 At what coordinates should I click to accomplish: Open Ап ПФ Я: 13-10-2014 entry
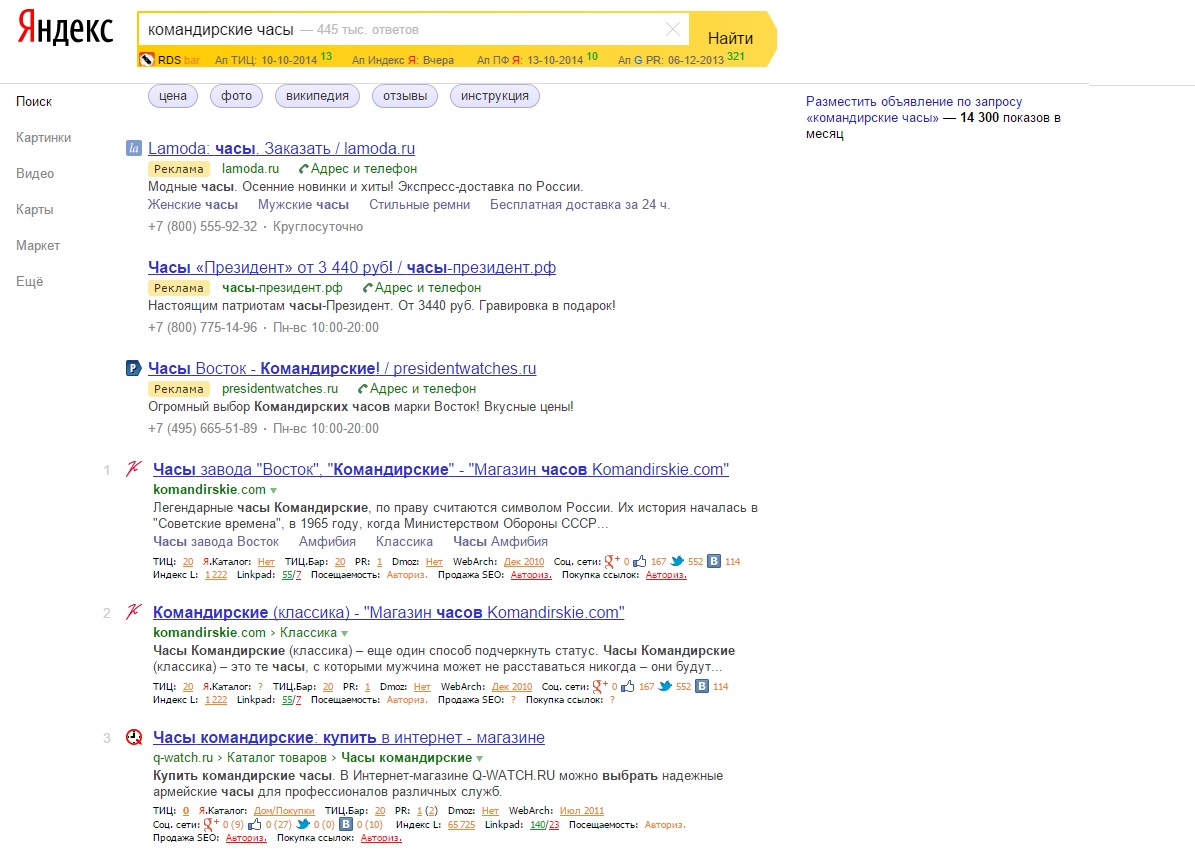[537, 59]
